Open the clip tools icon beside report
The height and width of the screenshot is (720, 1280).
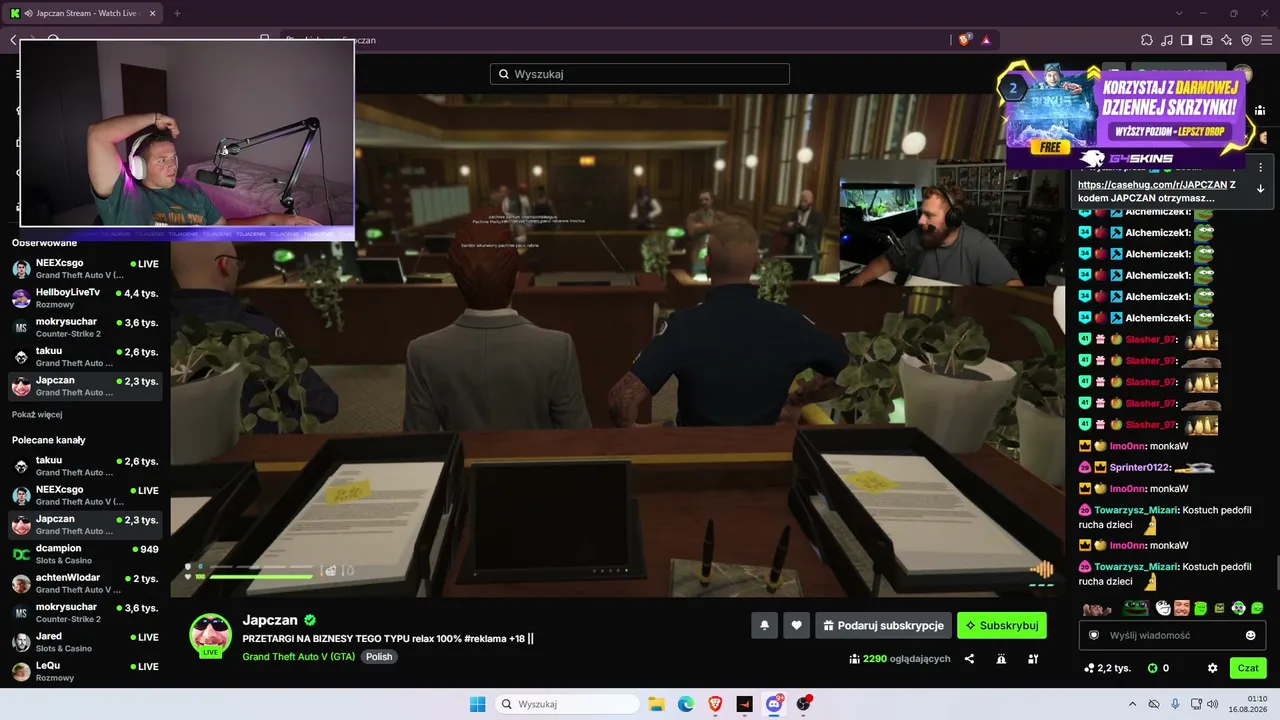(x=1034, y=659)
